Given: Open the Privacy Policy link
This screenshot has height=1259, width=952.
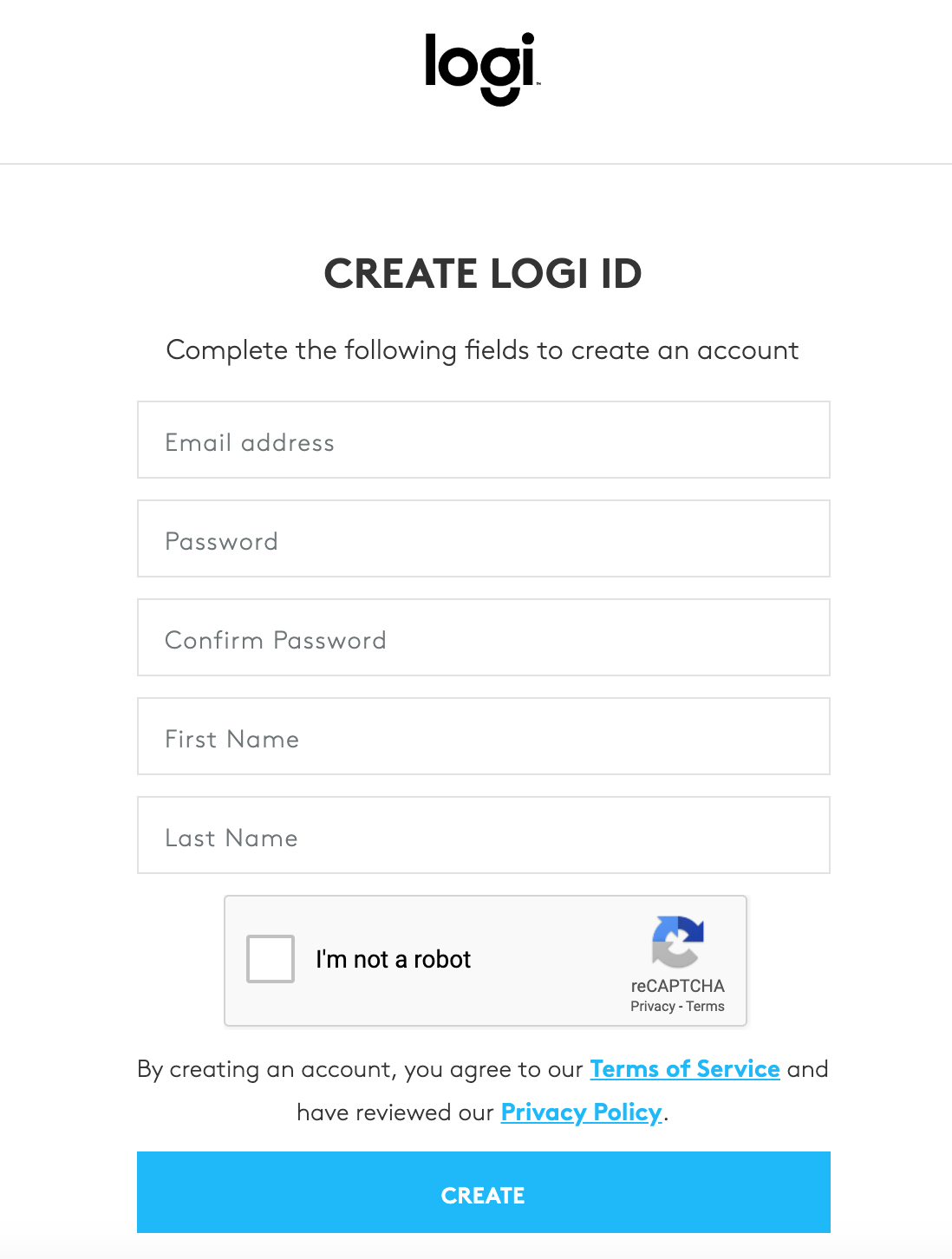Looking at the screenshot, I should [582, 1112].
